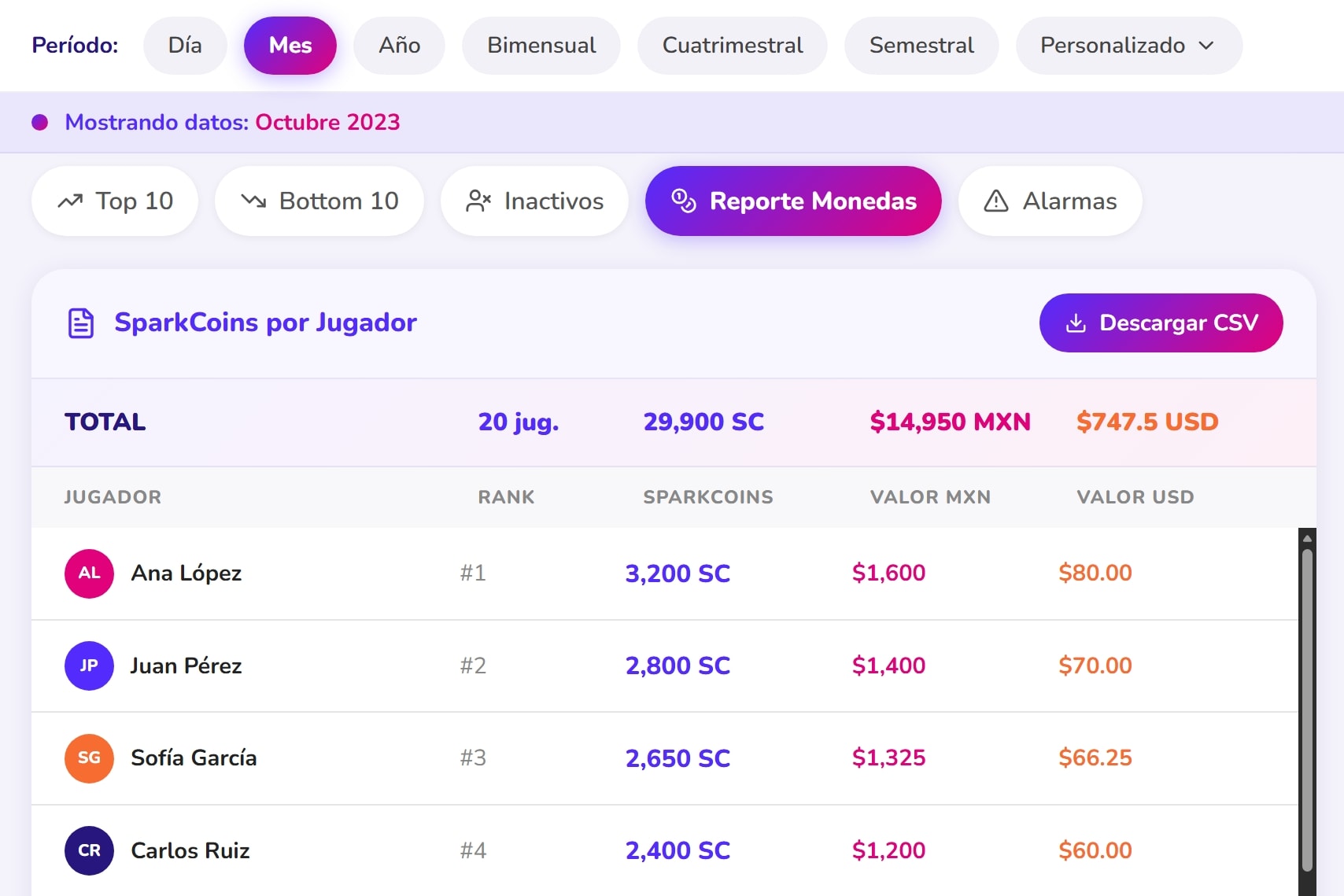Select the Mes period option

click(290, 46)
